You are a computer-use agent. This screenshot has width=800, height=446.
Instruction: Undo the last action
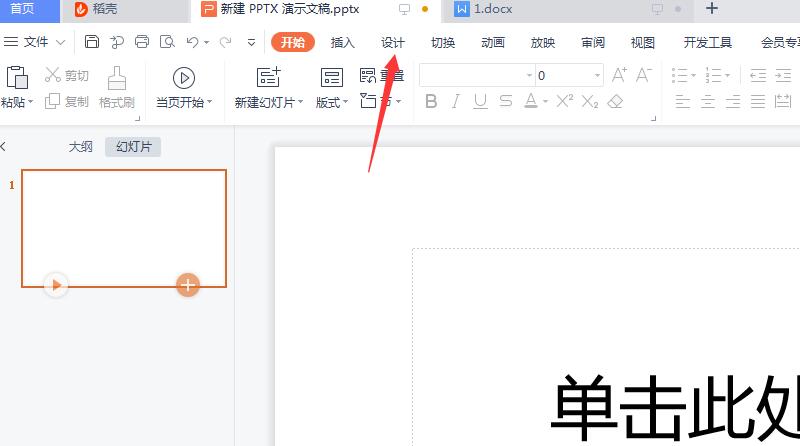click(x=192, y=42)
